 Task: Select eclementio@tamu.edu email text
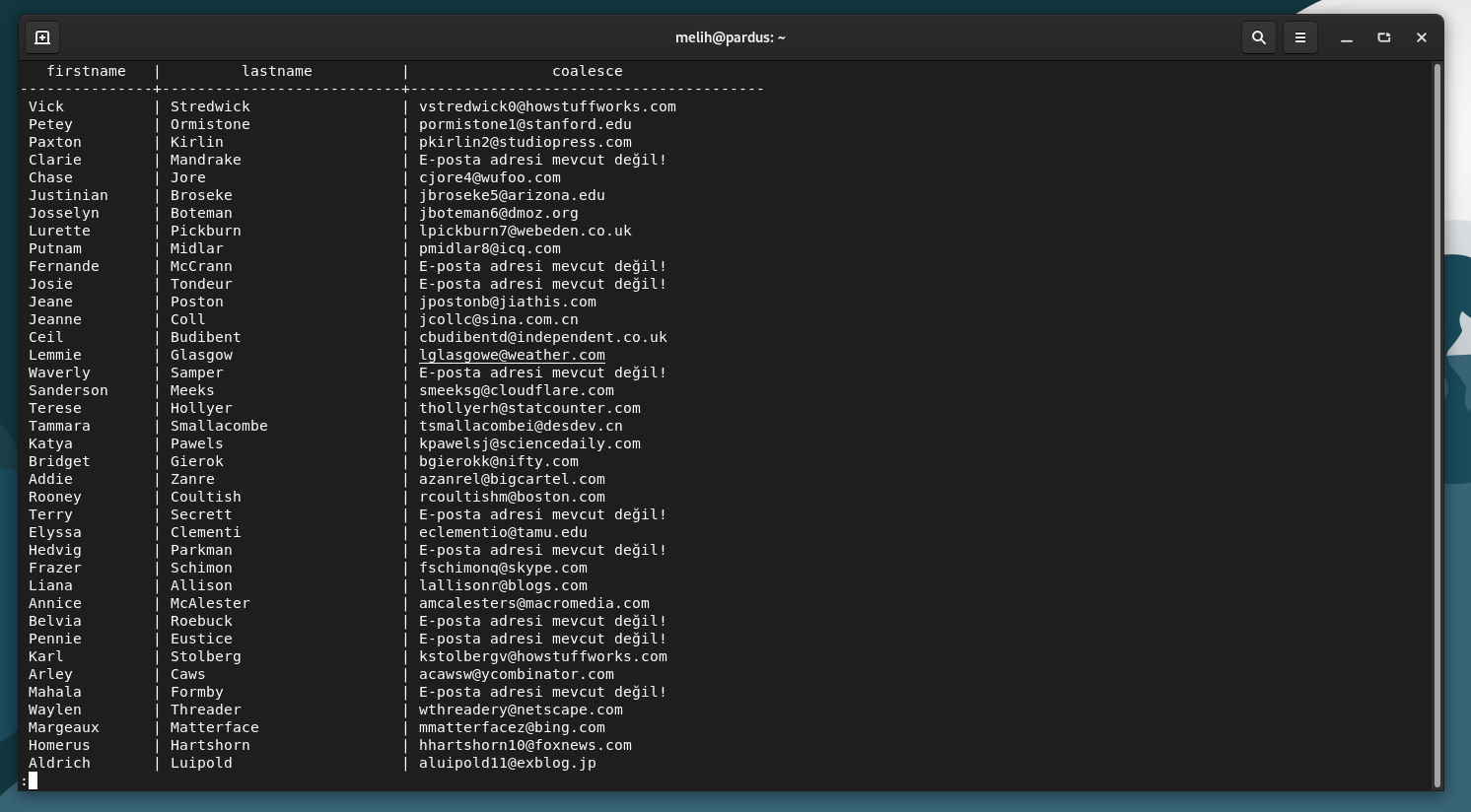(503, 532)
